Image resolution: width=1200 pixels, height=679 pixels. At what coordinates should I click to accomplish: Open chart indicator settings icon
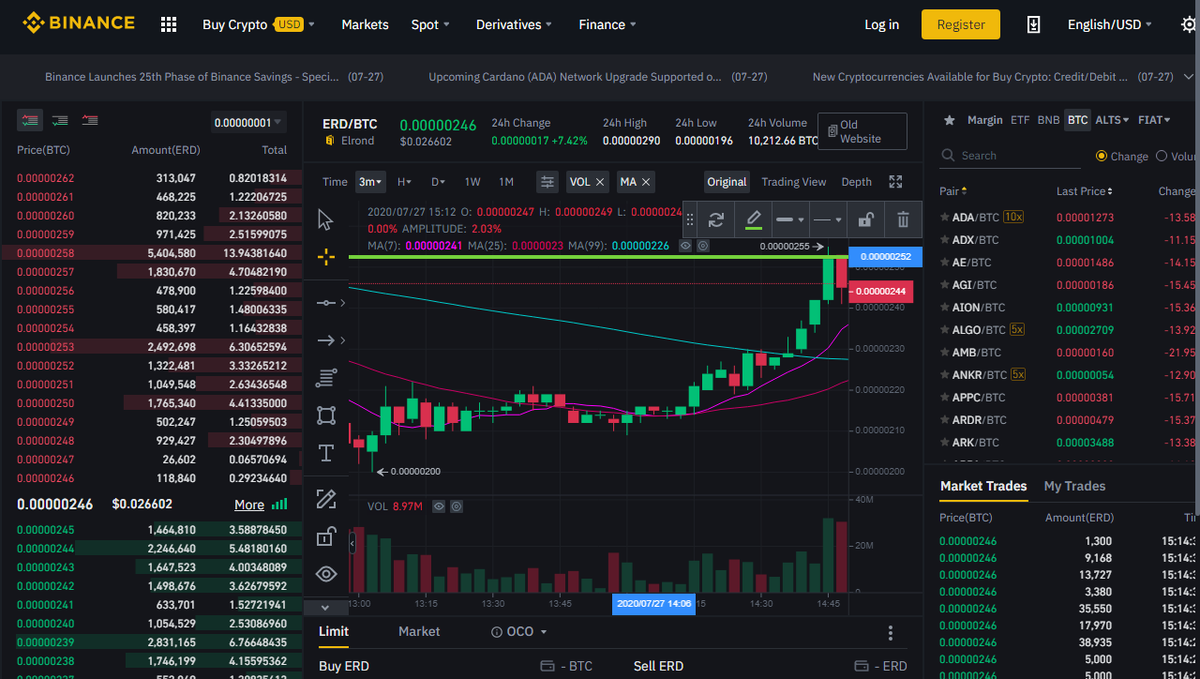pos(546,182)
